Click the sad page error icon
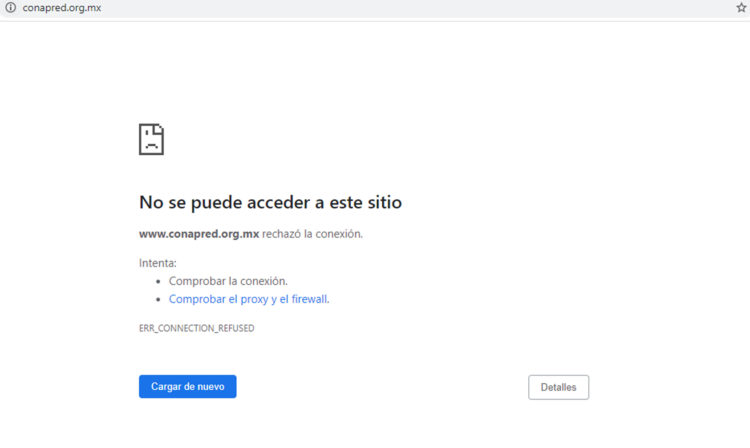The image size is (750, 448). [151, 139]
